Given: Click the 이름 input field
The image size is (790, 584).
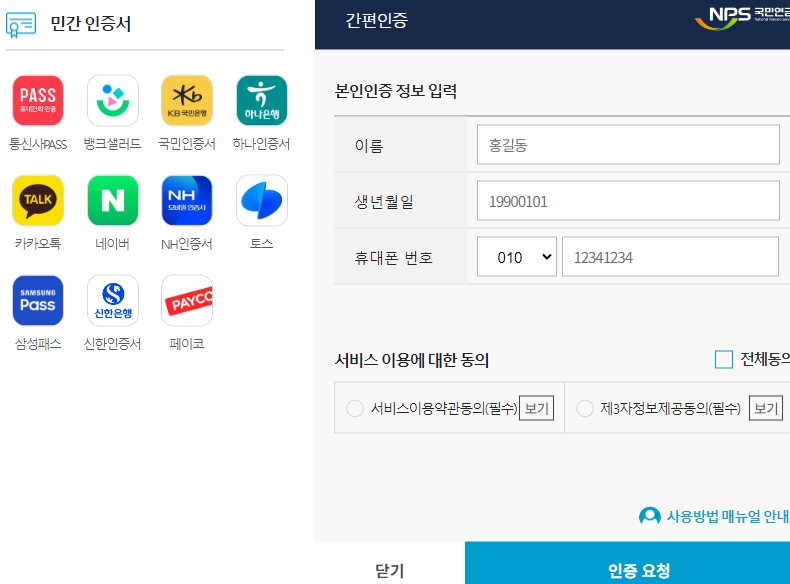Looking at the screenshot, I should click(x=628, y=145).
